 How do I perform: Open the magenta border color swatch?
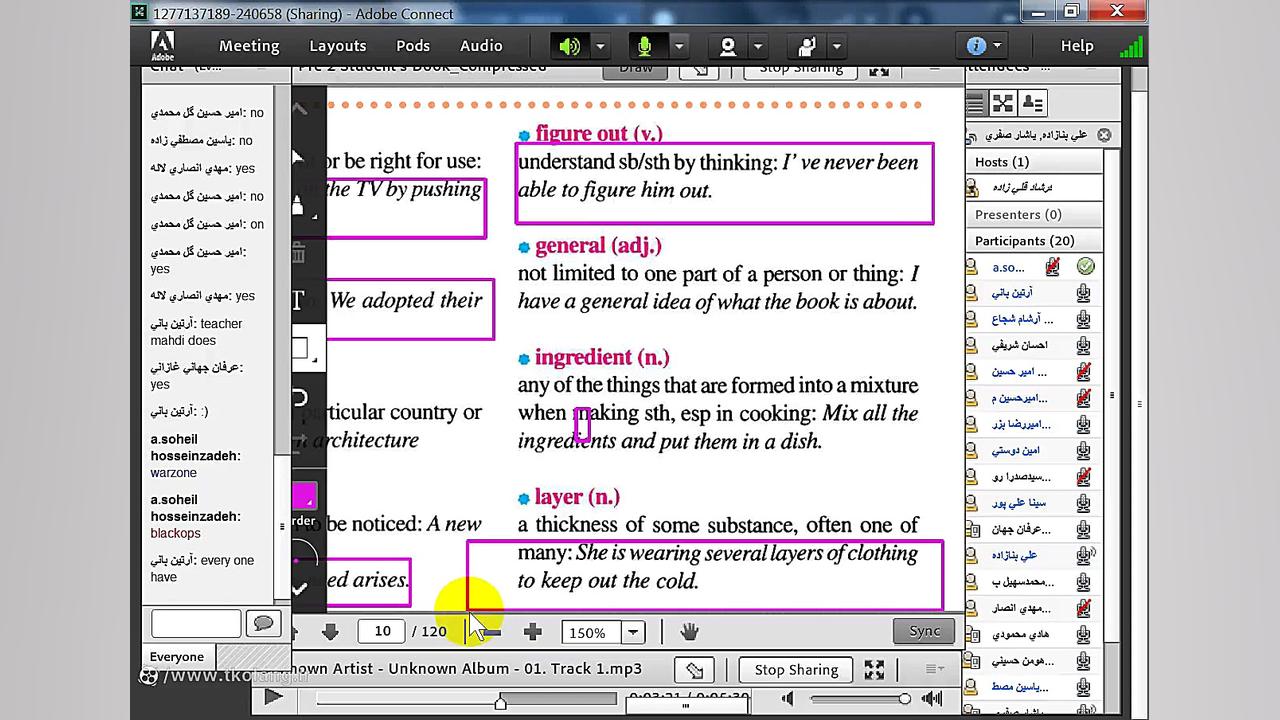click(303, 495)
